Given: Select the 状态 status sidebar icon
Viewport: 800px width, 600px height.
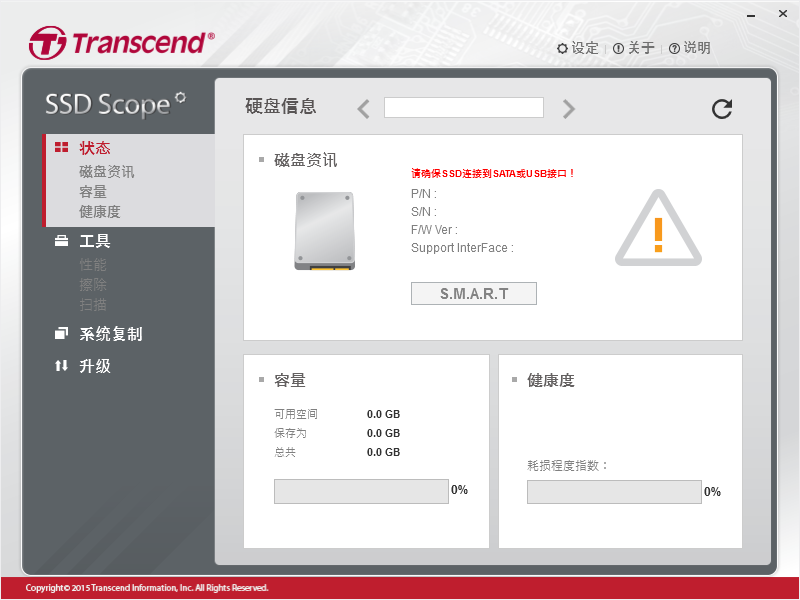Looking at the screenshot, I should [62, 147].
